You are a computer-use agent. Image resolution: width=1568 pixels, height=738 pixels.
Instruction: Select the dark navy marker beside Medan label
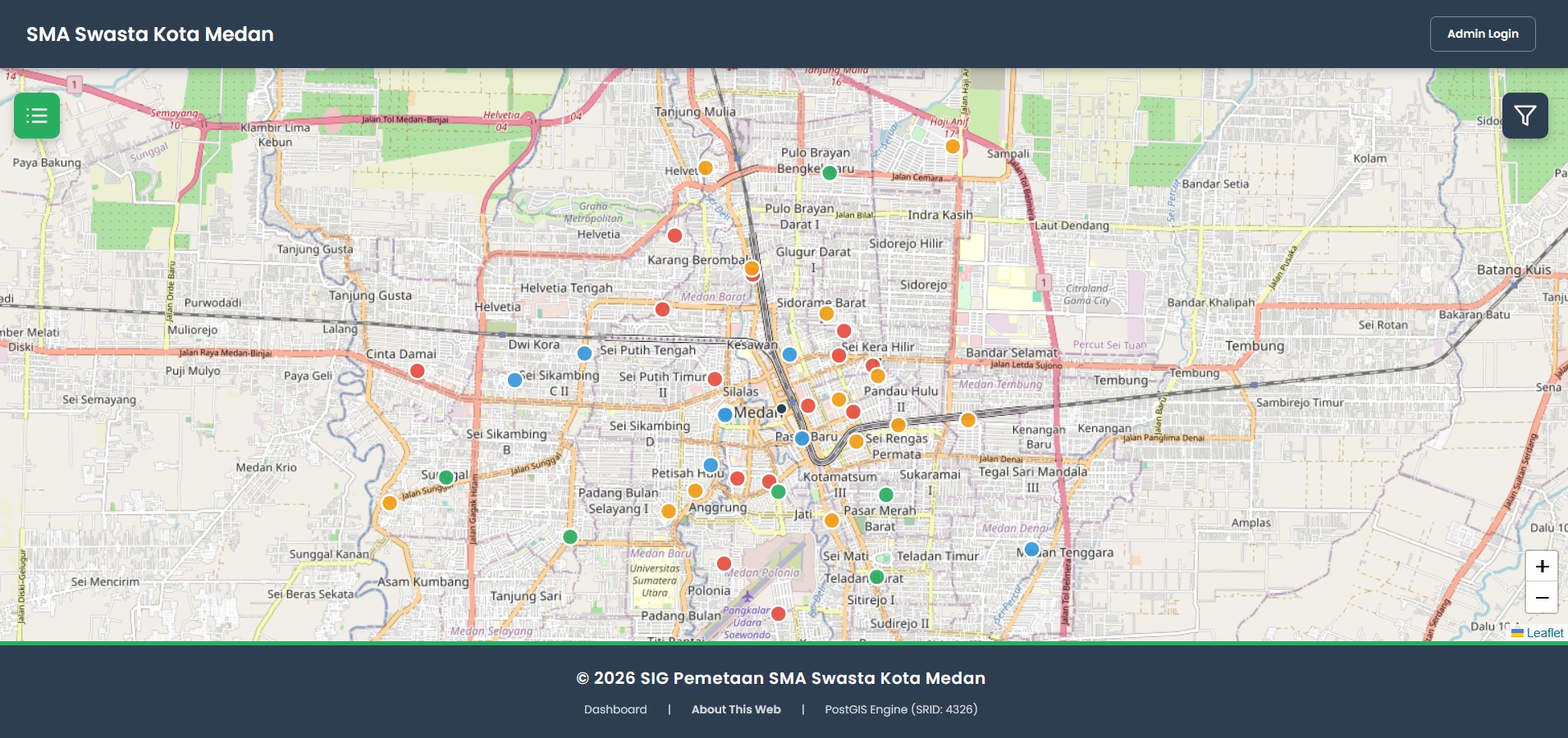(x=781, y=408)
